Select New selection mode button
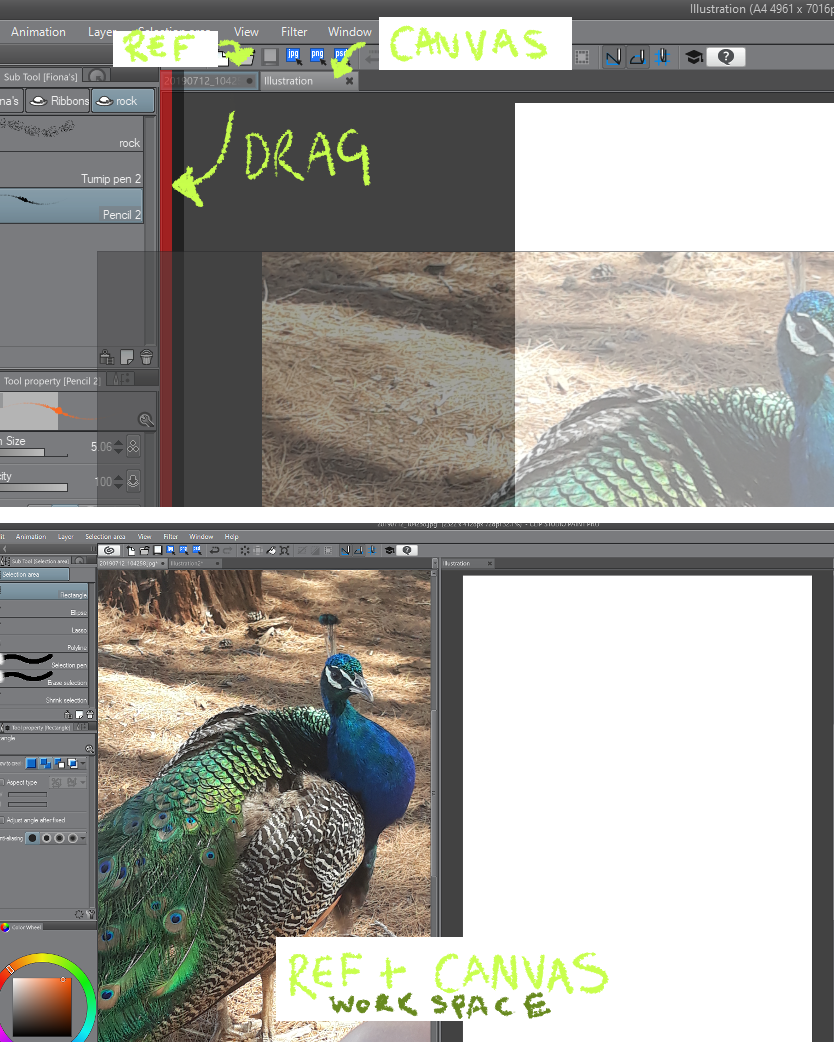This screenshot has width=834, height=1042. click(x=31, y=764)
